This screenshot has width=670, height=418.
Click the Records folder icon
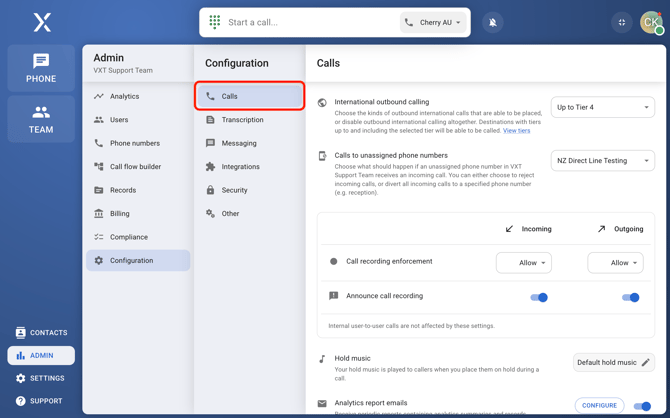pyautogui.click(x=99, y=190)
